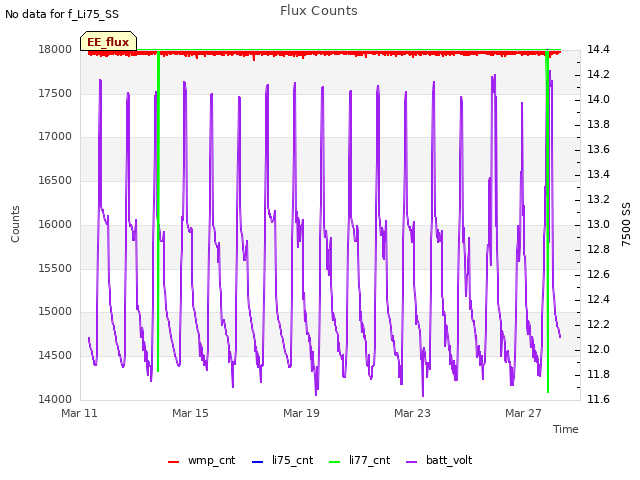Click the 12.2 right axis tick label
Screen dimensions: 640x480
(598, 324)
